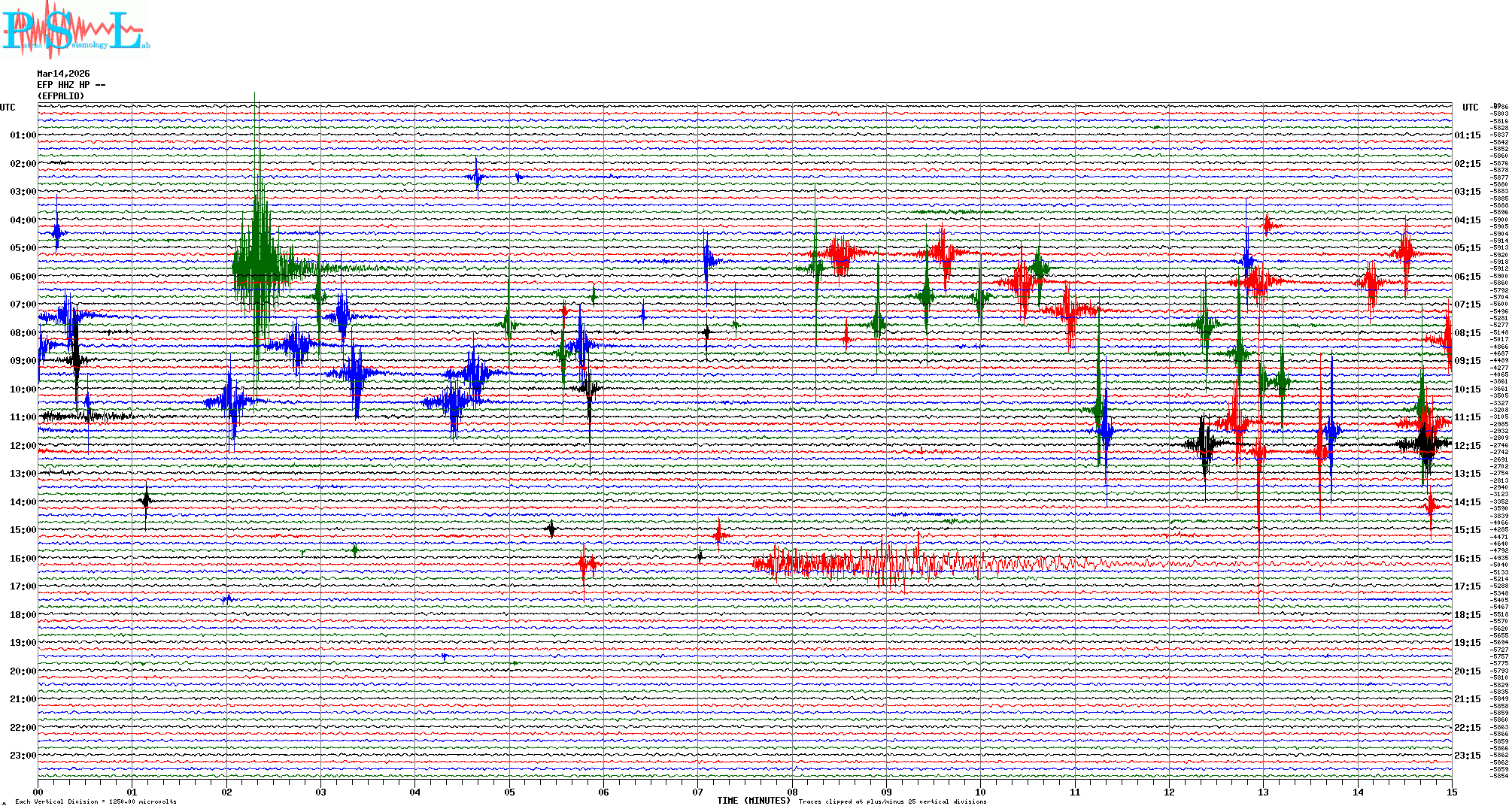Click the PSL Seismology Lab logo
This screenshot has height=812, width=1512.
tap(75, 30)
